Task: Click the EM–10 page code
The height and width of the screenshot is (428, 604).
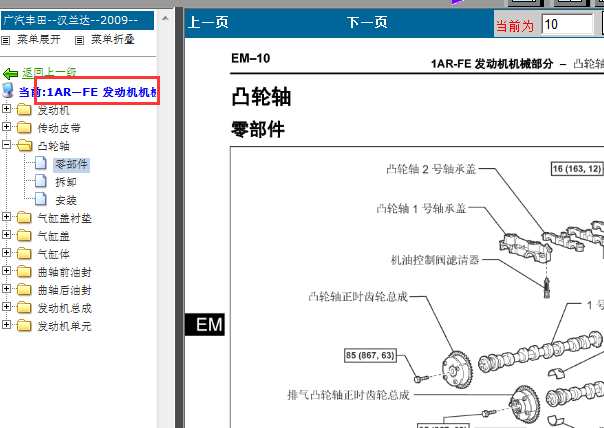Action: (251, 58)
